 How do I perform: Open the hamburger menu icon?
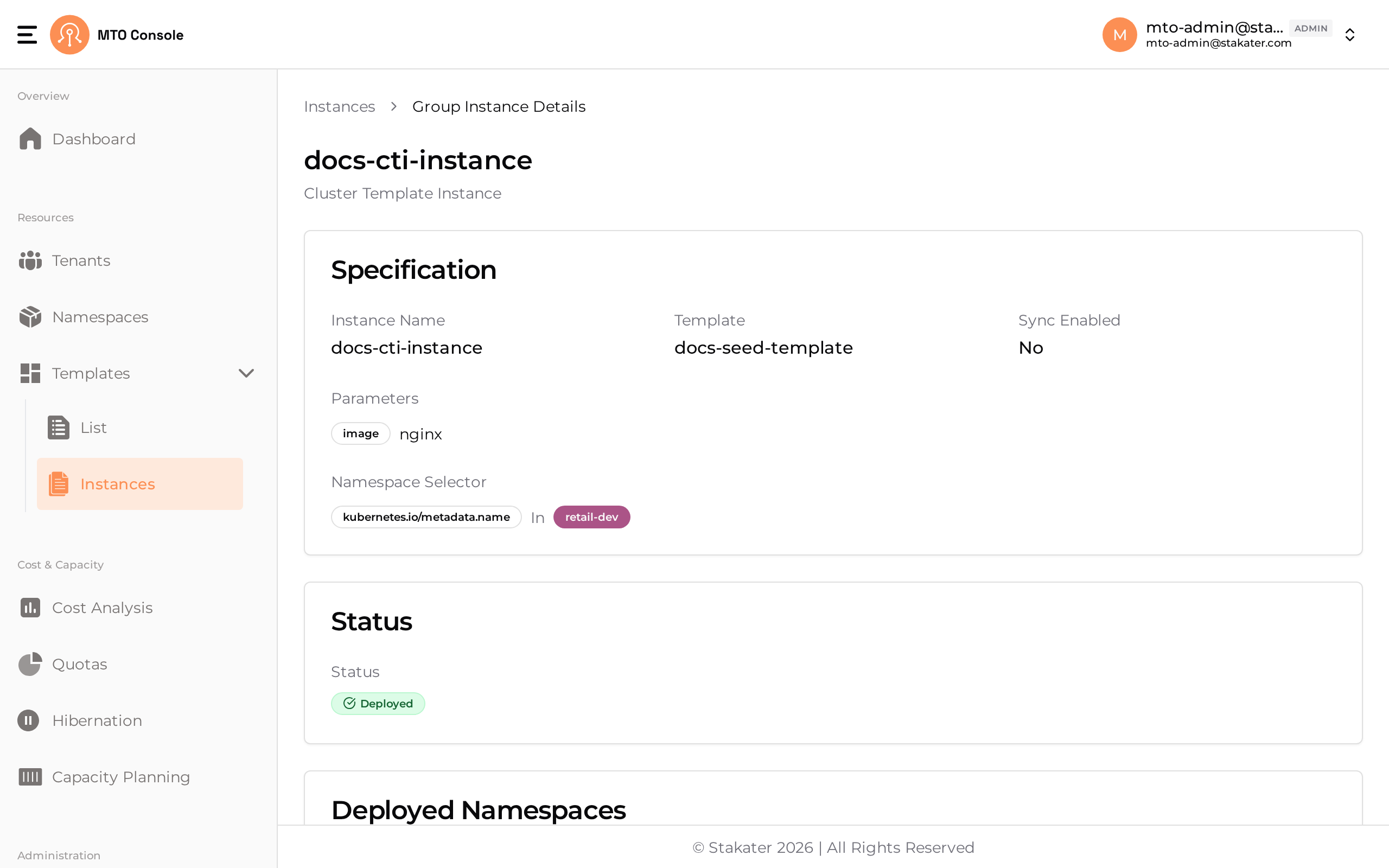tap(27, 34)
